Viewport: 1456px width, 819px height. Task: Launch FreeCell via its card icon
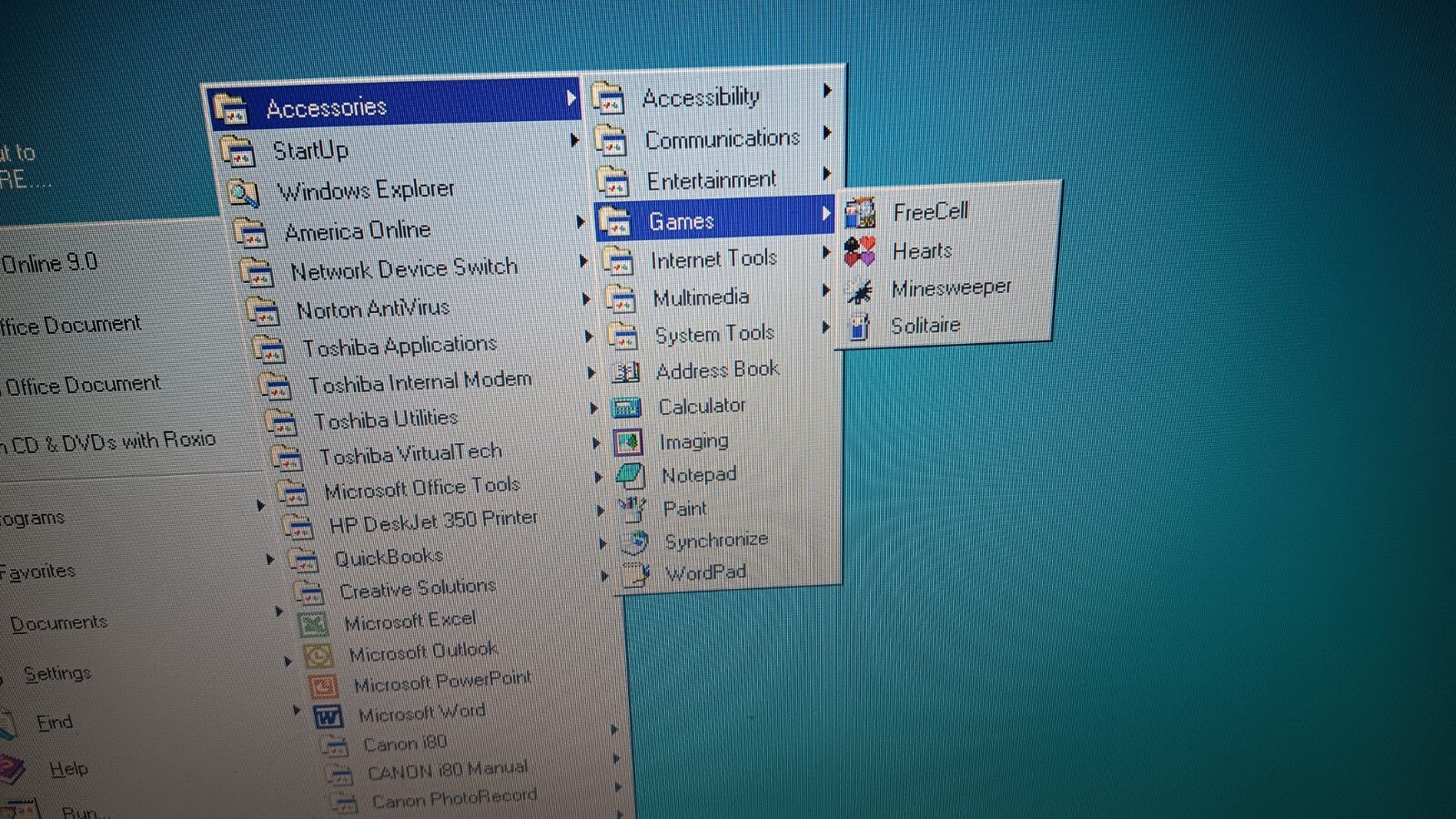[860, 213]
